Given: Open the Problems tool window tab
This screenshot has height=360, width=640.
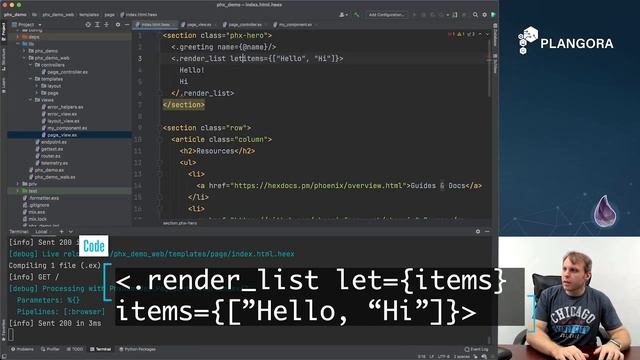Looking at the screenshot, I should click(x=22, y=349).
